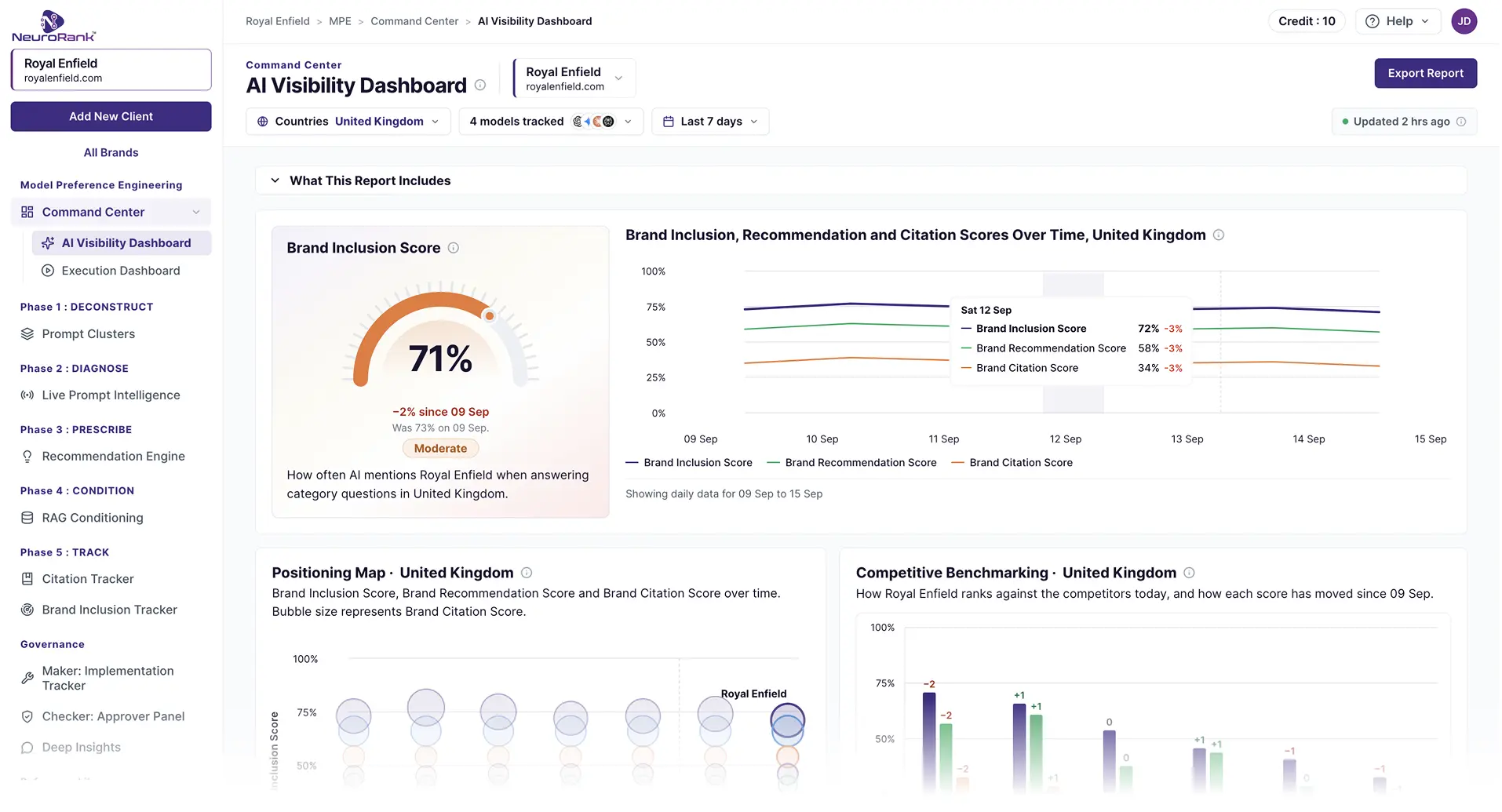Image resolution: width=1502 pixels, height=812 pixels.
Task: Click the Add New Client button
Action: click(x=111, y=116)
